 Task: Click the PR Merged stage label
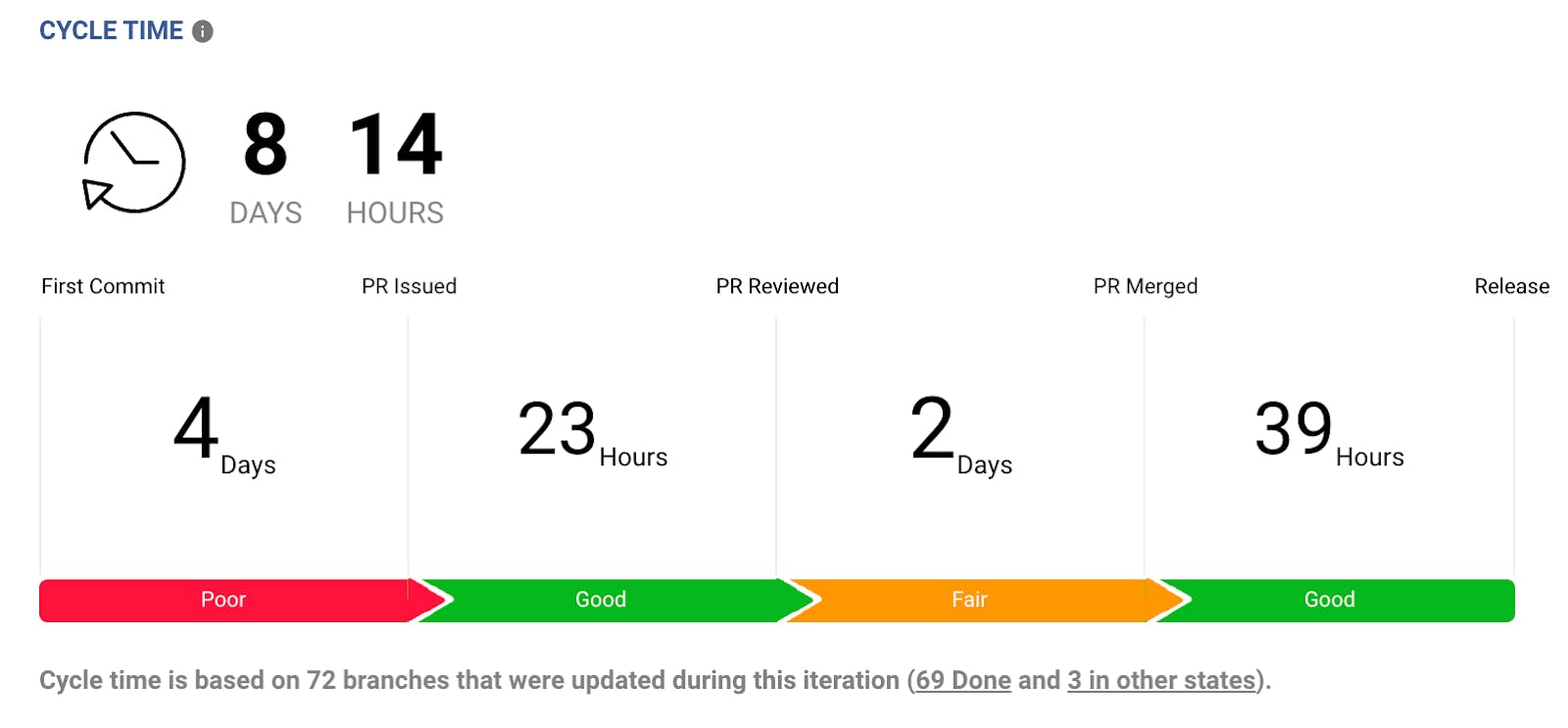1146,286
